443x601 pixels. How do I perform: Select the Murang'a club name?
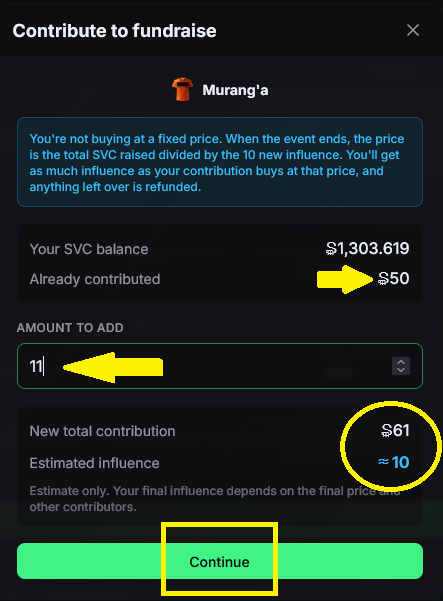click(235, 90)
